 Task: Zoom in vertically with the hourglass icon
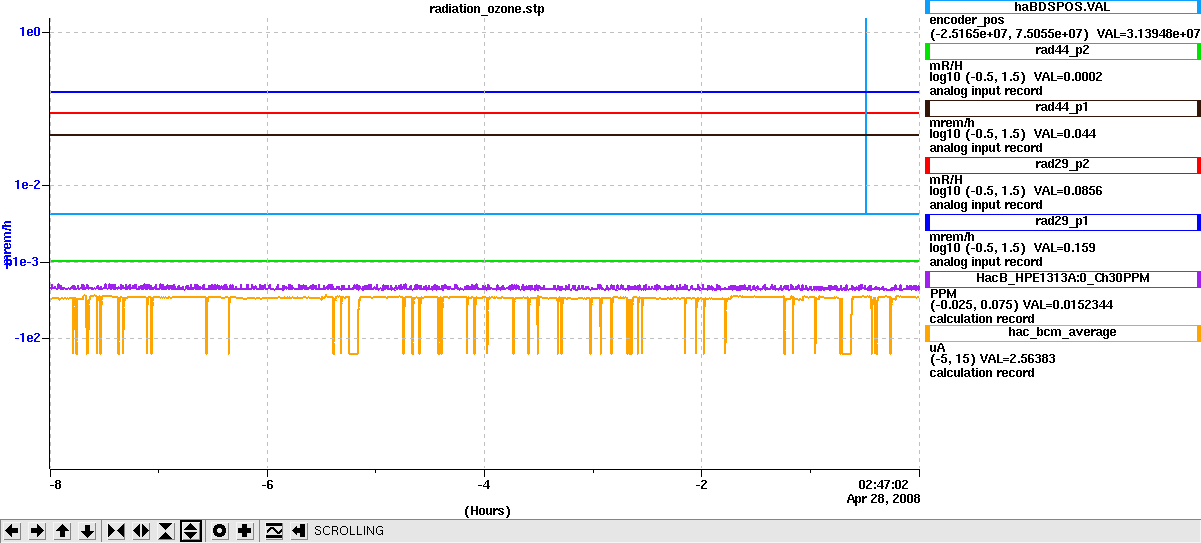tap(166, 531)
